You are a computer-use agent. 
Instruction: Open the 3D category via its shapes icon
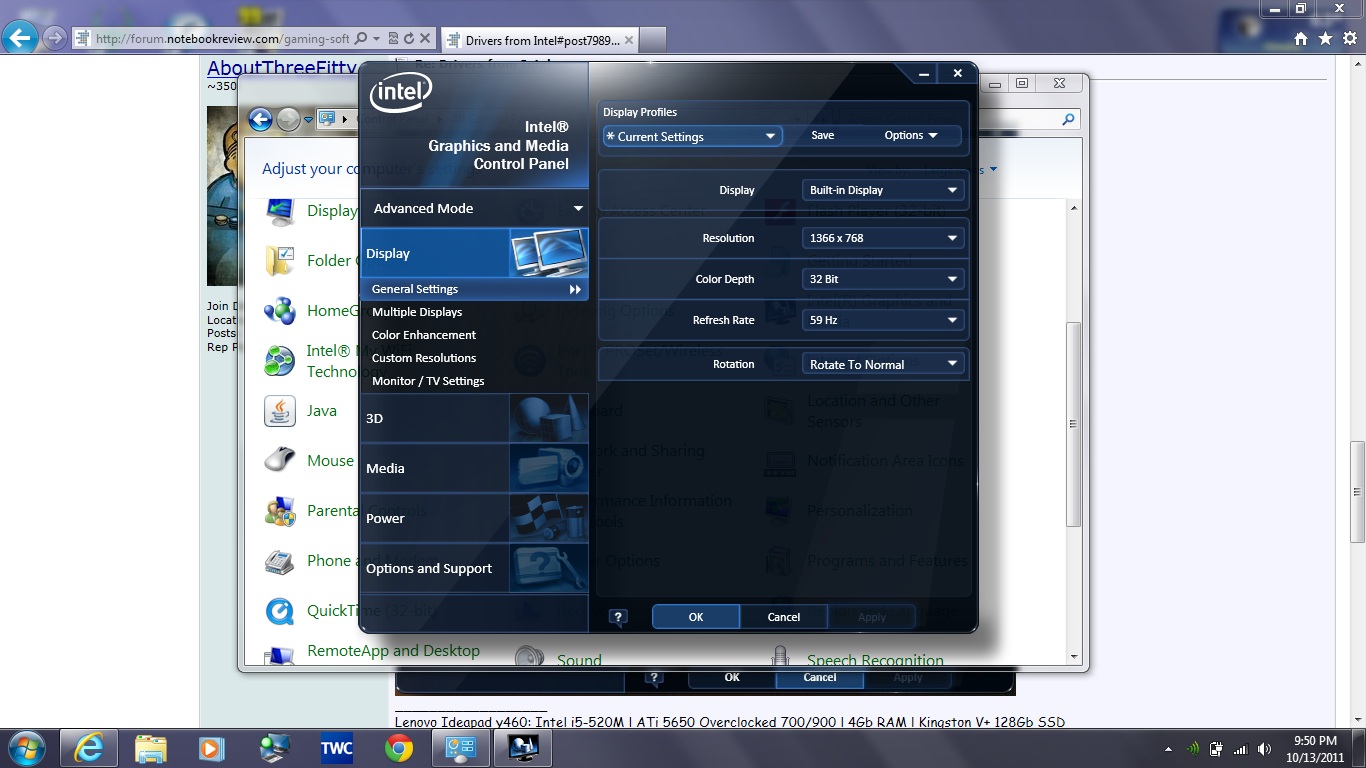[x=548, y=418]
